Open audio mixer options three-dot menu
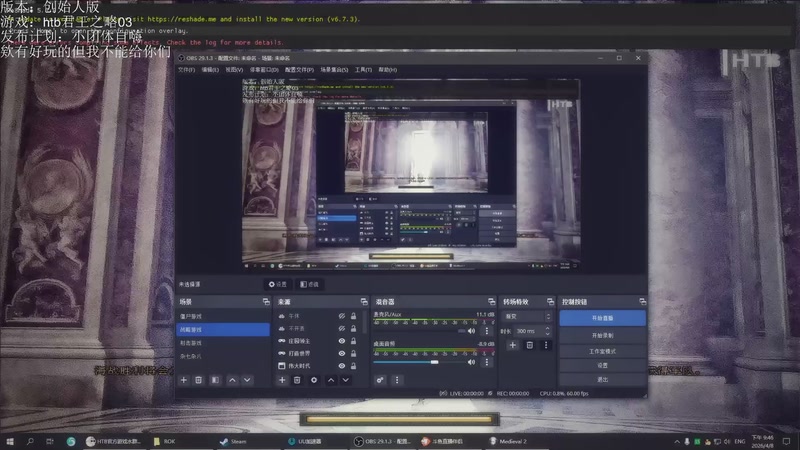Viewport: 800px width, 450px height. [x=397, y=380]
